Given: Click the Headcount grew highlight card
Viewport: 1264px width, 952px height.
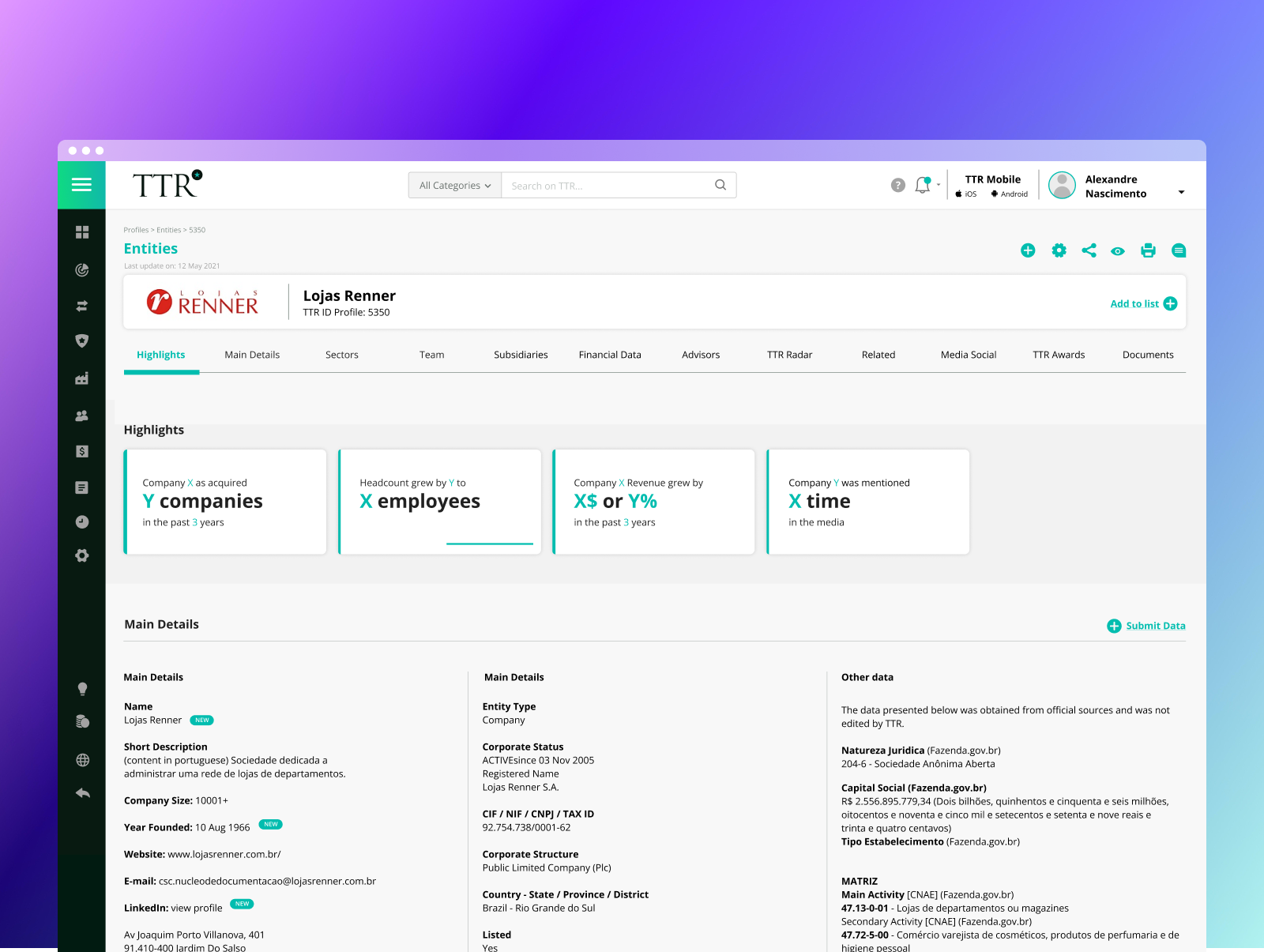Looking at the screenshot, I should (440, 502).
